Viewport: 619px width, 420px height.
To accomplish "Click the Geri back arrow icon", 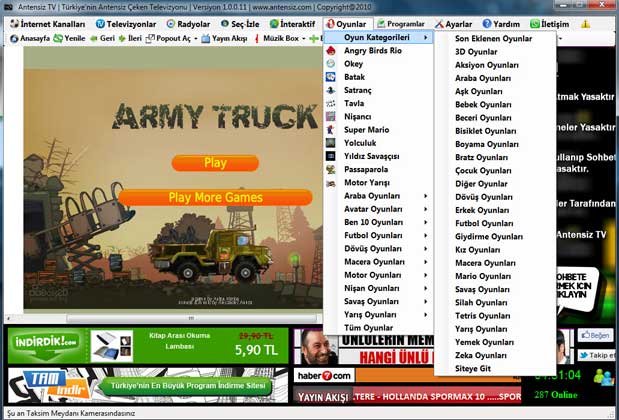I will (x=94, y=39).
